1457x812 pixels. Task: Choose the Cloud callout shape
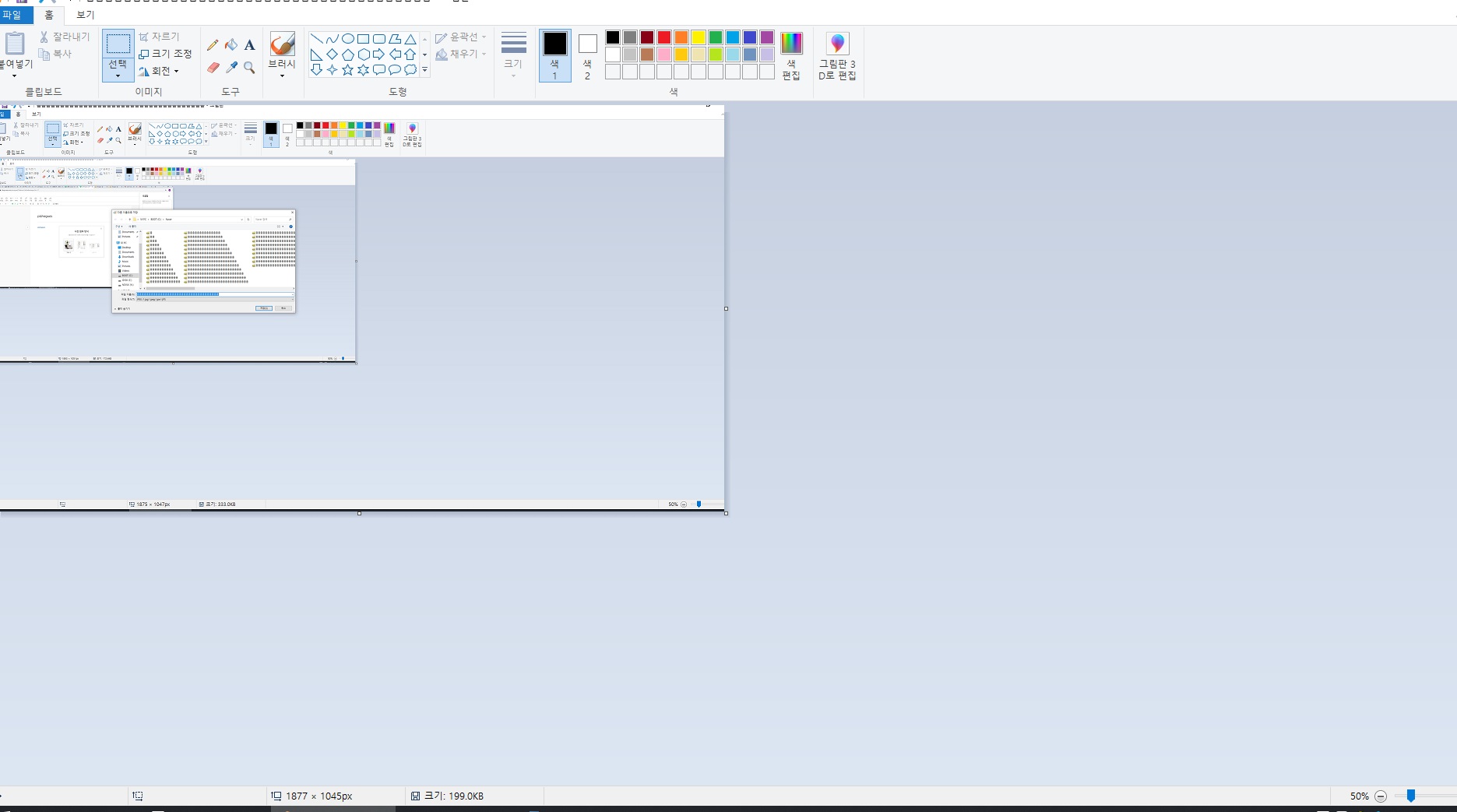pos(410,70)
